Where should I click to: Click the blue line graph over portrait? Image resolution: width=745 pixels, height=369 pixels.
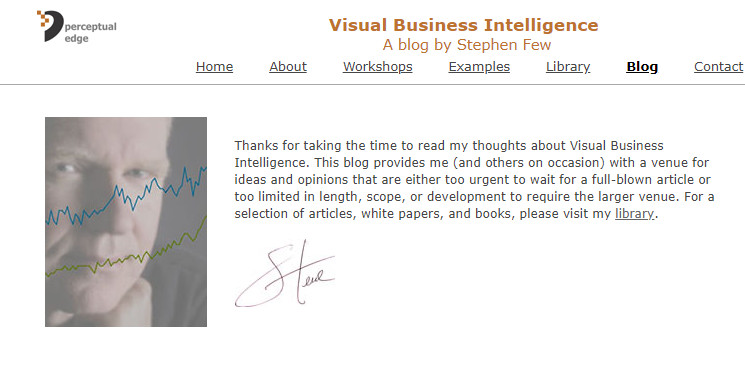click(x=126, y=196)
